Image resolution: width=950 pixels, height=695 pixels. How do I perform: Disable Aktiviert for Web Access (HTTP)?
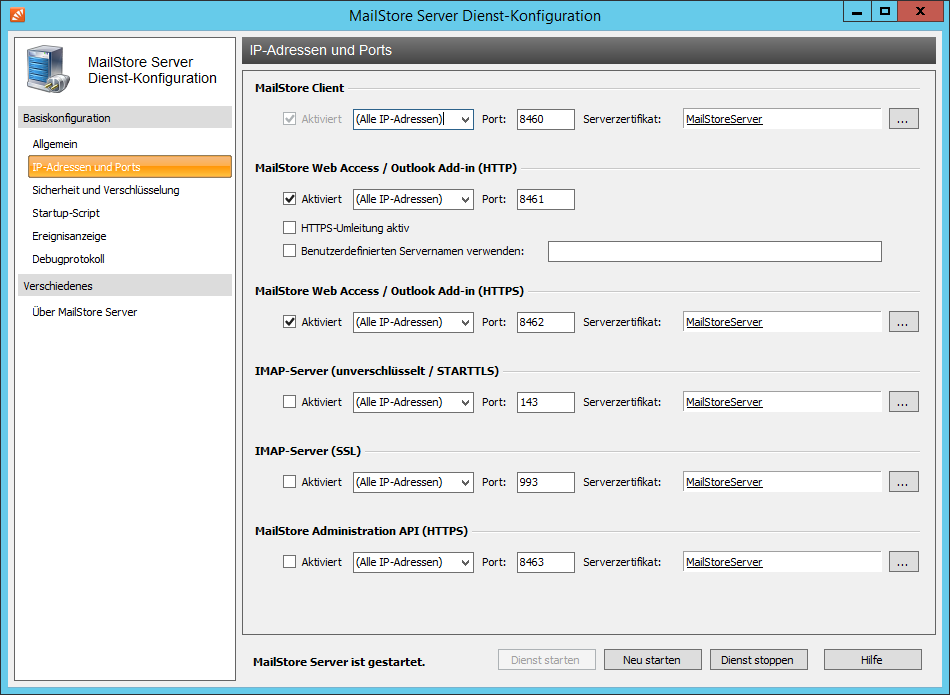[290, 199]
